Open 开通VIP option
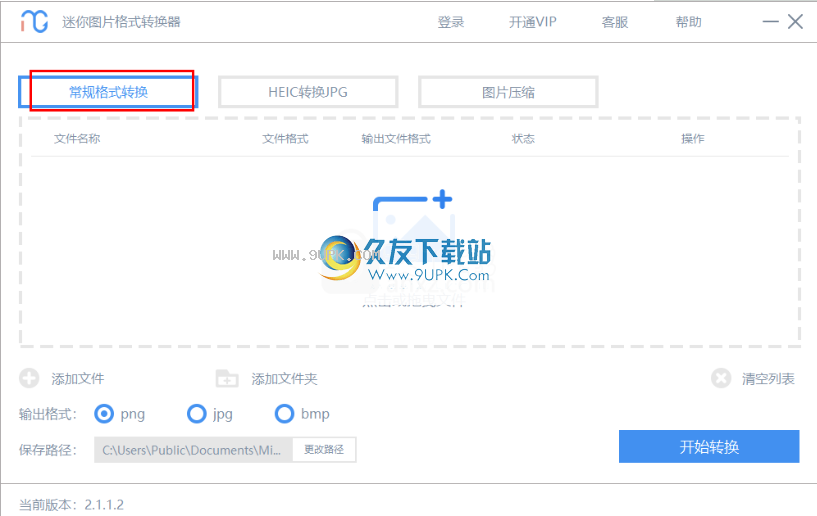 [533, 22]
